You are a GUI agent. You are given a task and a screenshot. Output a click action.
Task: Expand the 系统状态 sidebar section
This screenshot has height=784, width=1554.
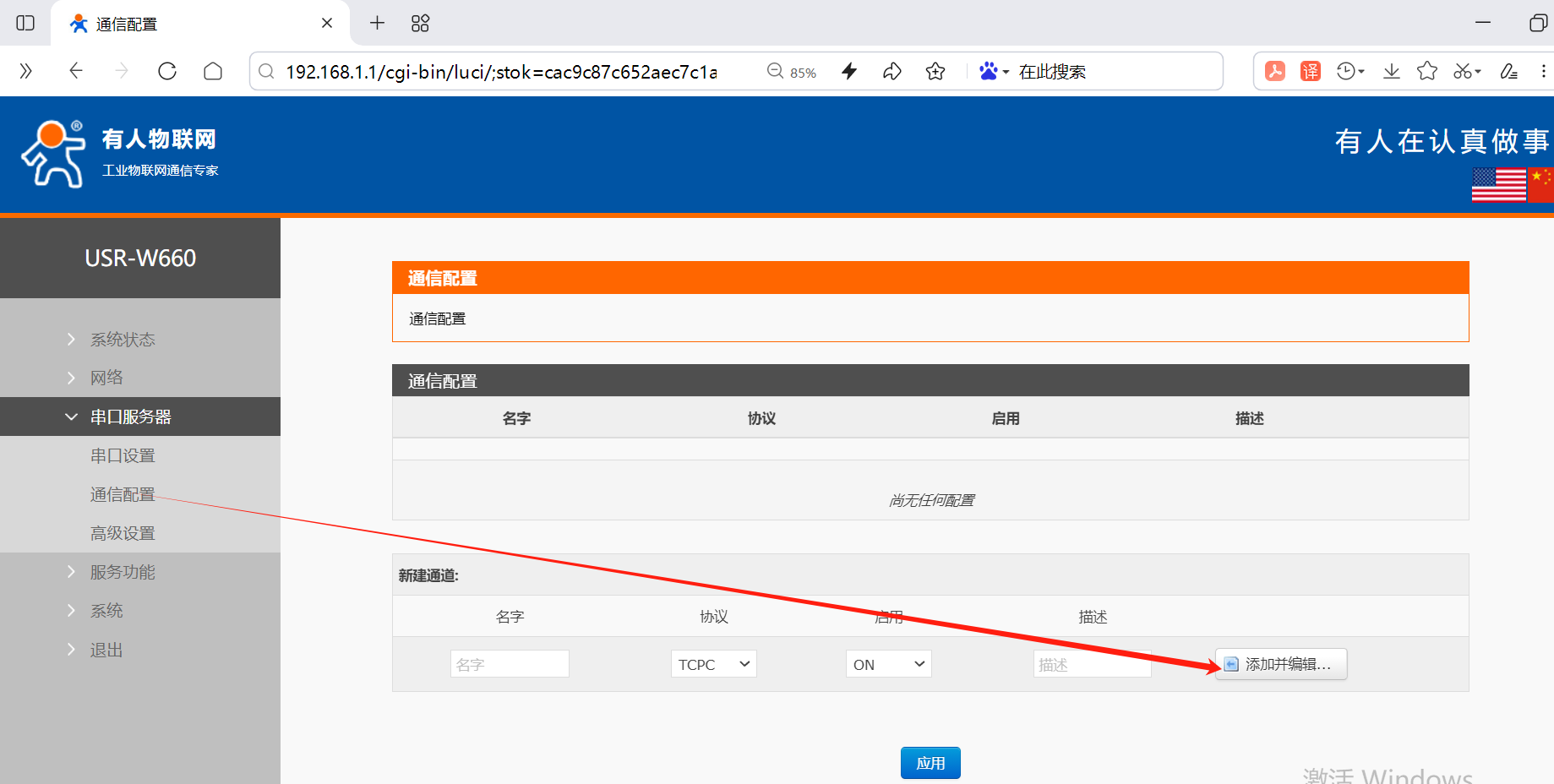coord(123,340)
